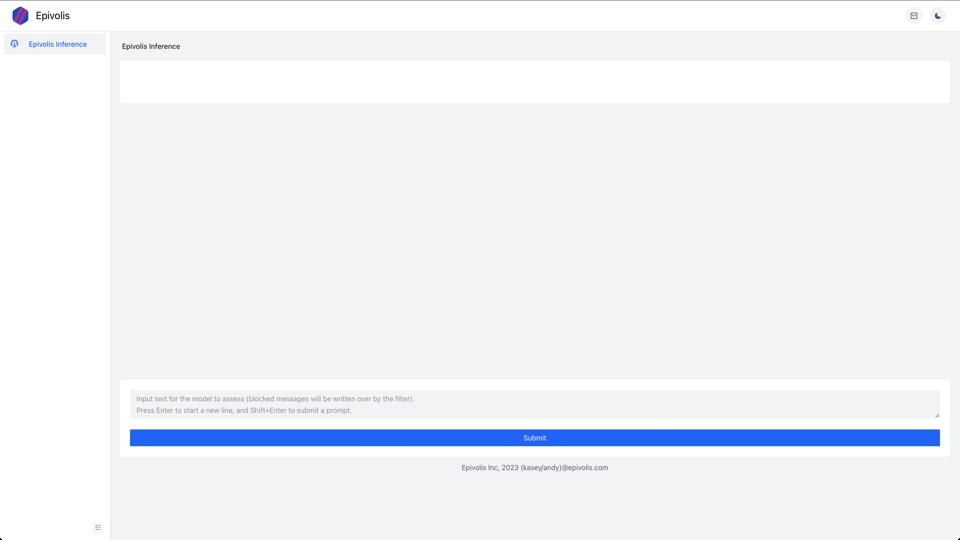Click the icon beside Epivolis Inference in sidebar
Image resolution: width=960 pixels, height=540 pixels.
pyautogui.click(x=15, y=44)
